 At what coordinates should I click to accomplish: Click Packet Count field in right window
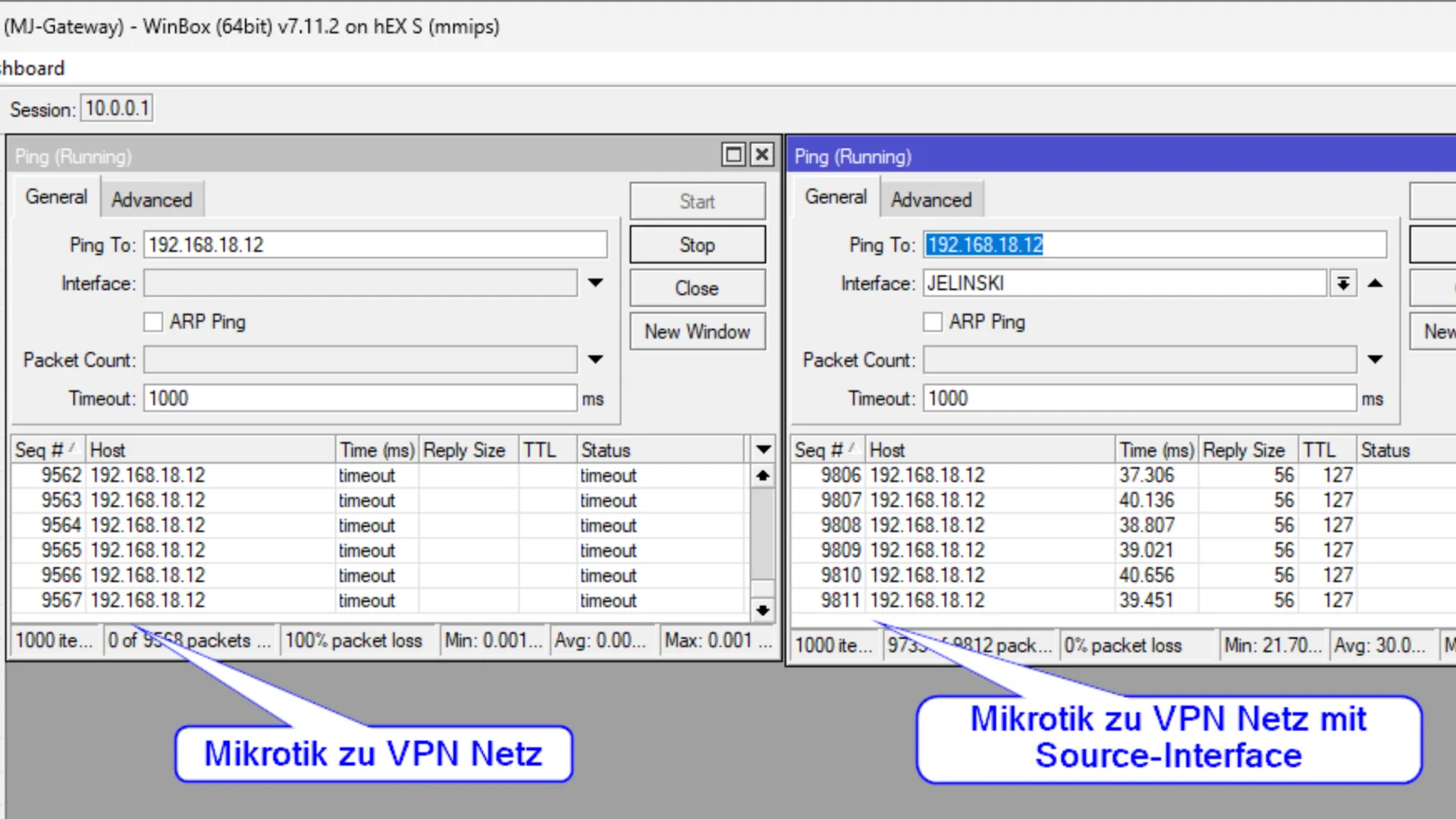click(1141, 359)
